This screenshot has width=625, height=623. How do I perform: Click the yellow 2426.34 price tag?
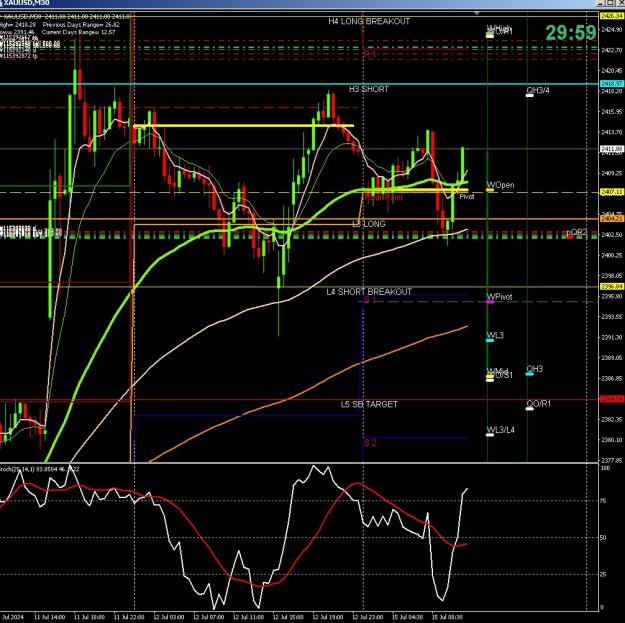tap(611, 16)
